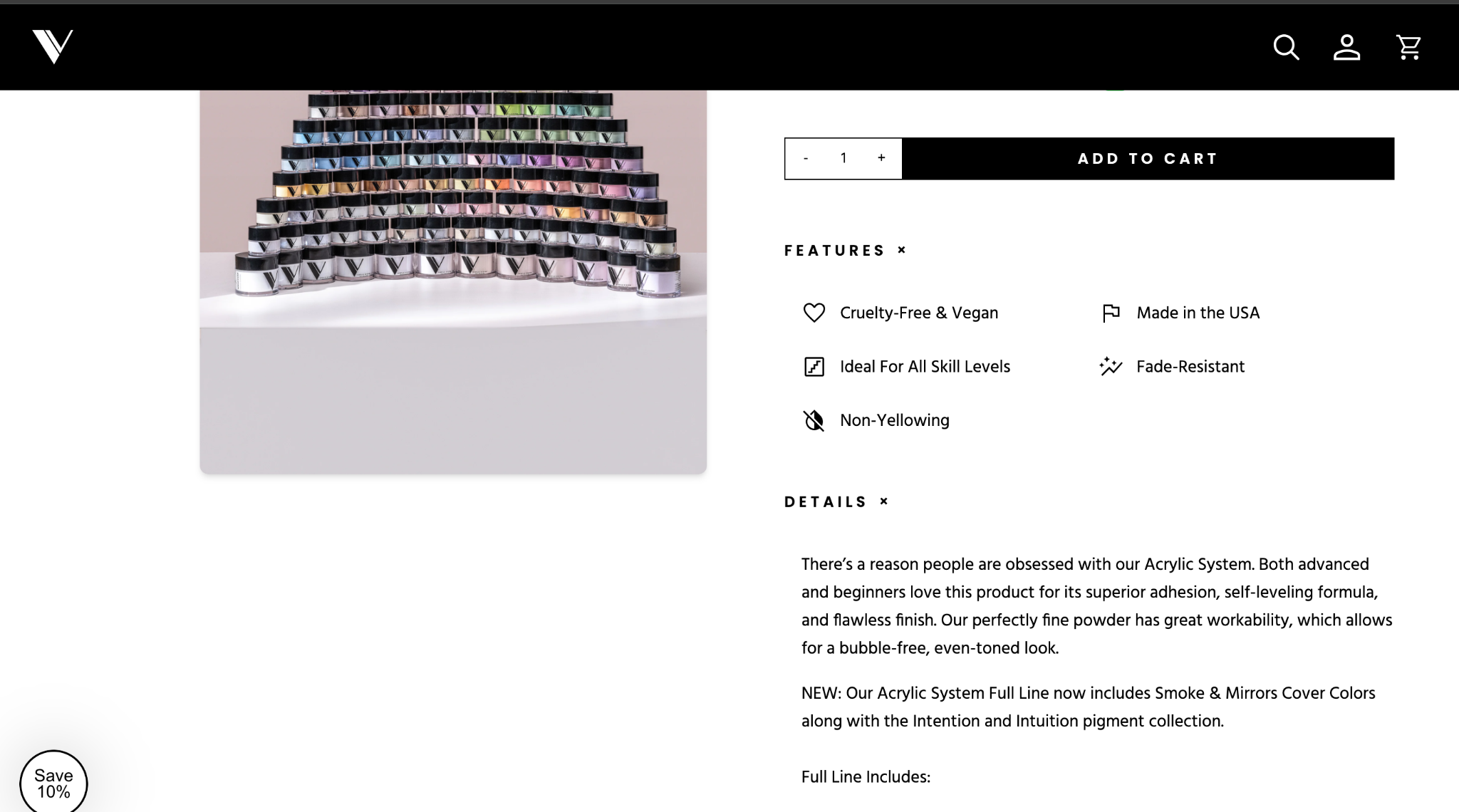Decrease quantity with minus button
1459x812 pixels.
tap(806, 158)
